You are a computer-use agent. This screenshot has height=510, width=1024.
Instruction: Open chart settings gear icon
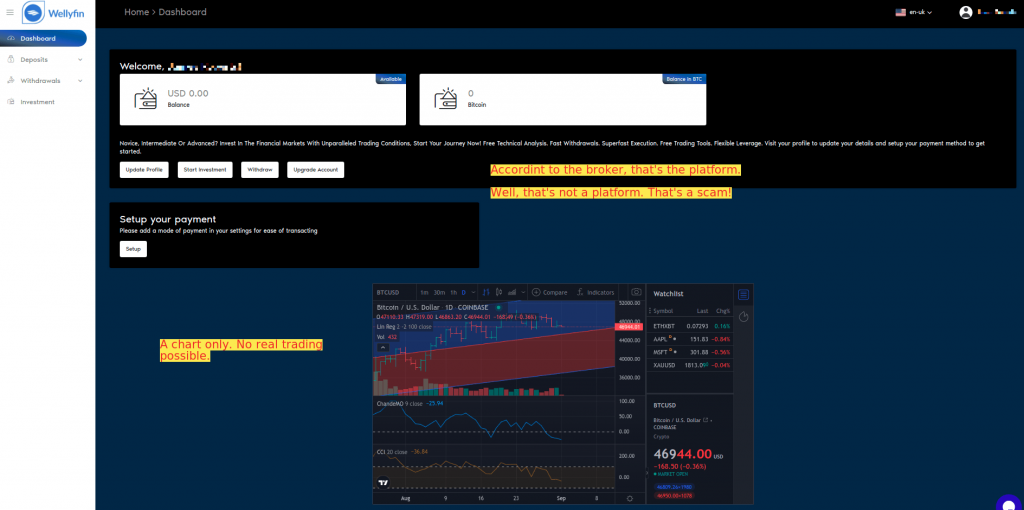(x=630, y=498)
